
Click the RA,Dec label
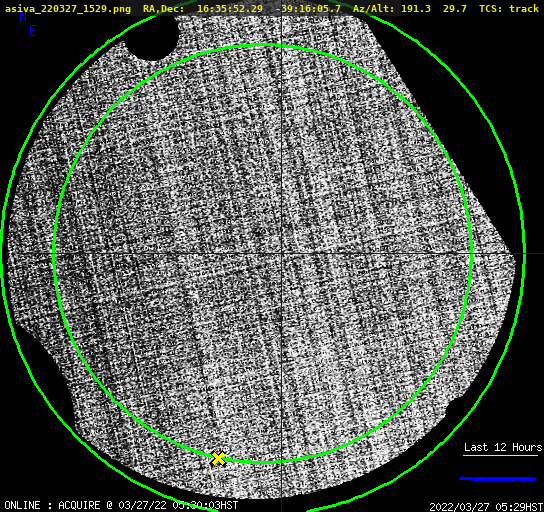click(164, 9)
